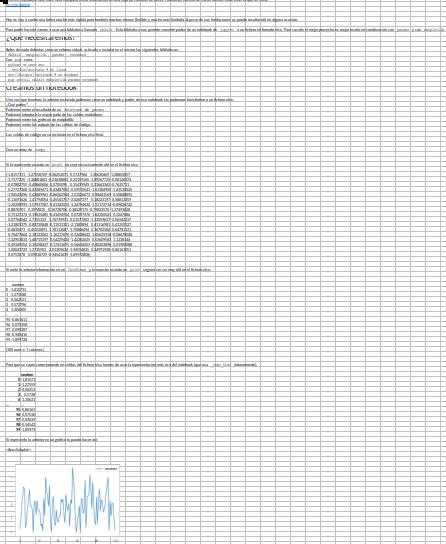
Task: Select the bold row index 95 cell
Action: [x=18, y=410]
